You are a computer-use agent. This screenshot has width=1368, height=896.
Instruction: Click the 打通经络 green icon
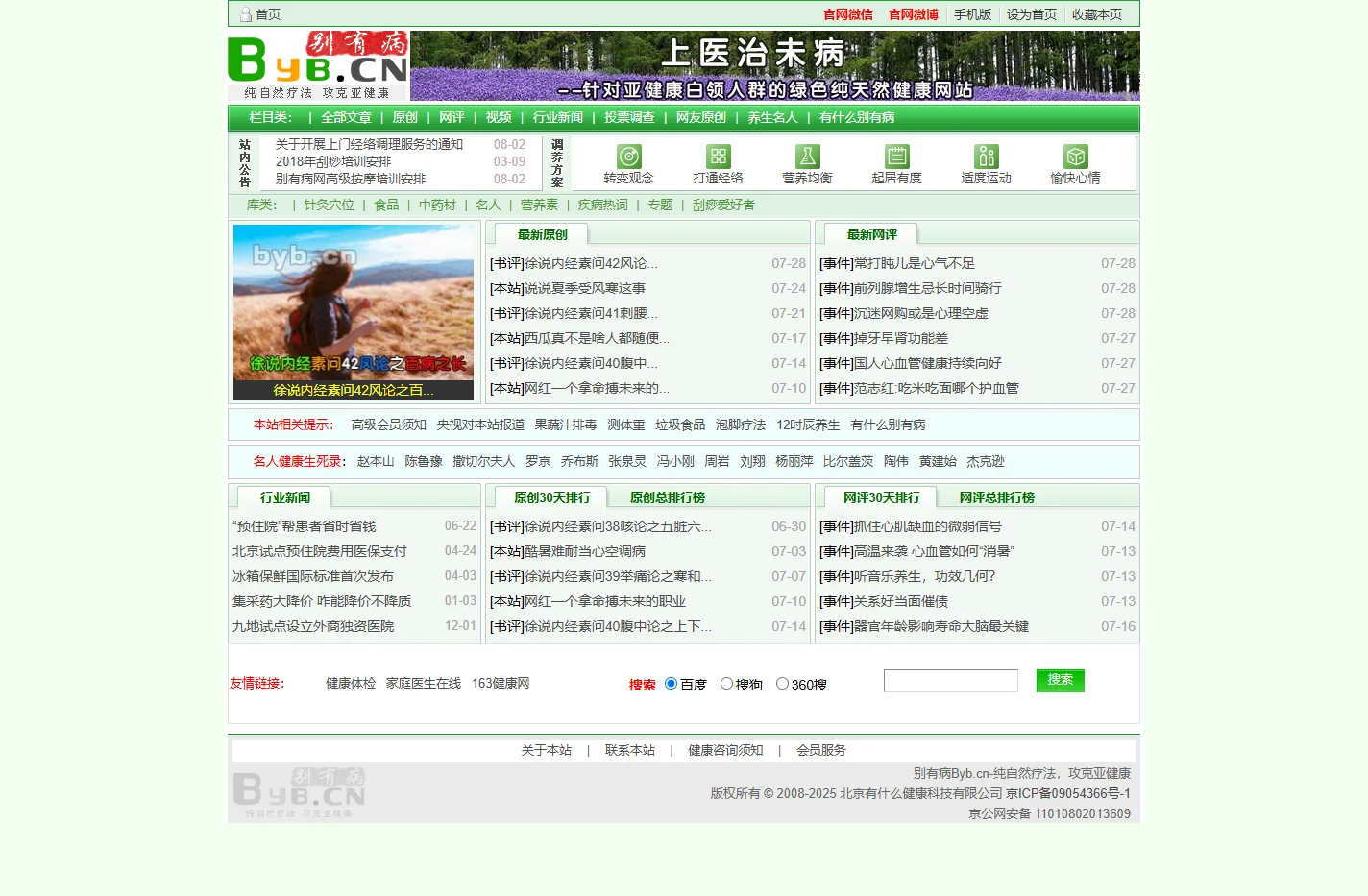pos(718,157)
